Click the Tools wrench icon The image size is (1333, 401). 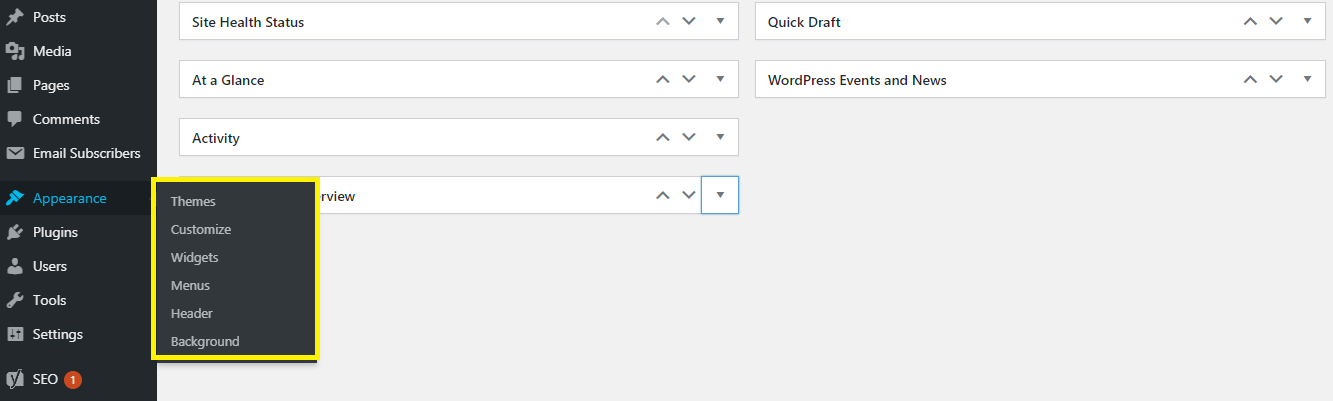15,300
